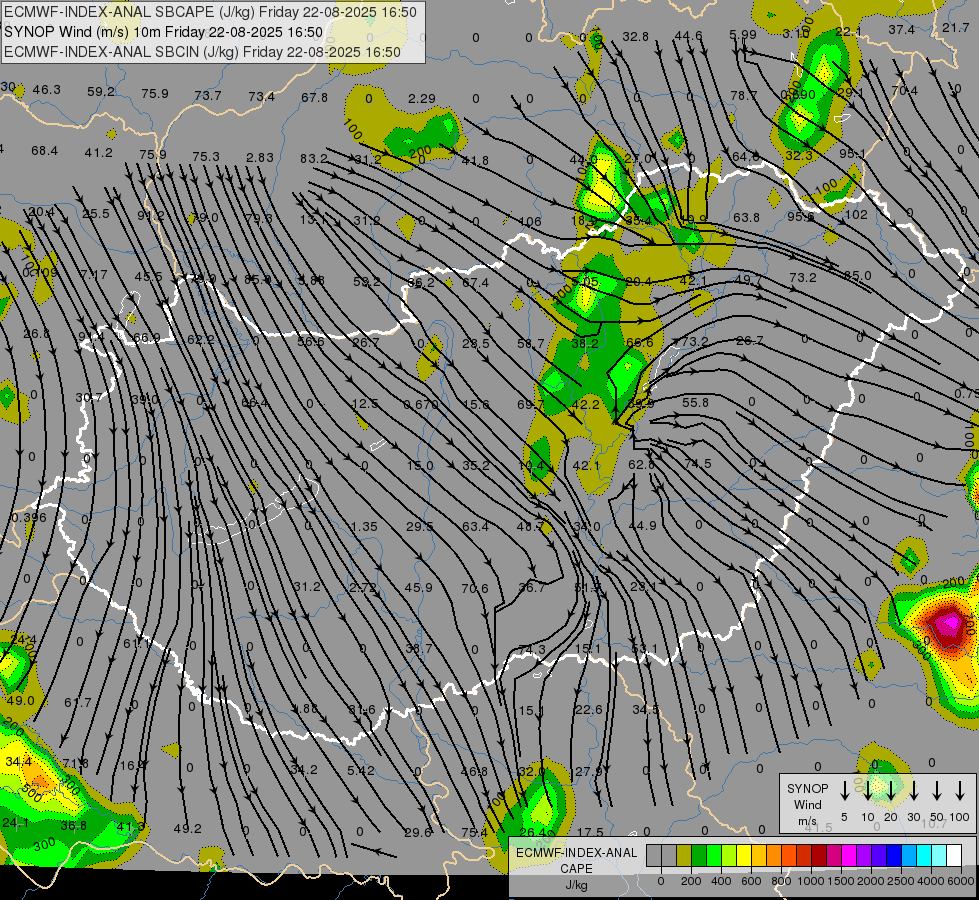
Task: Click the '1.35' value on the map
Action: click(x=364, y=527)
